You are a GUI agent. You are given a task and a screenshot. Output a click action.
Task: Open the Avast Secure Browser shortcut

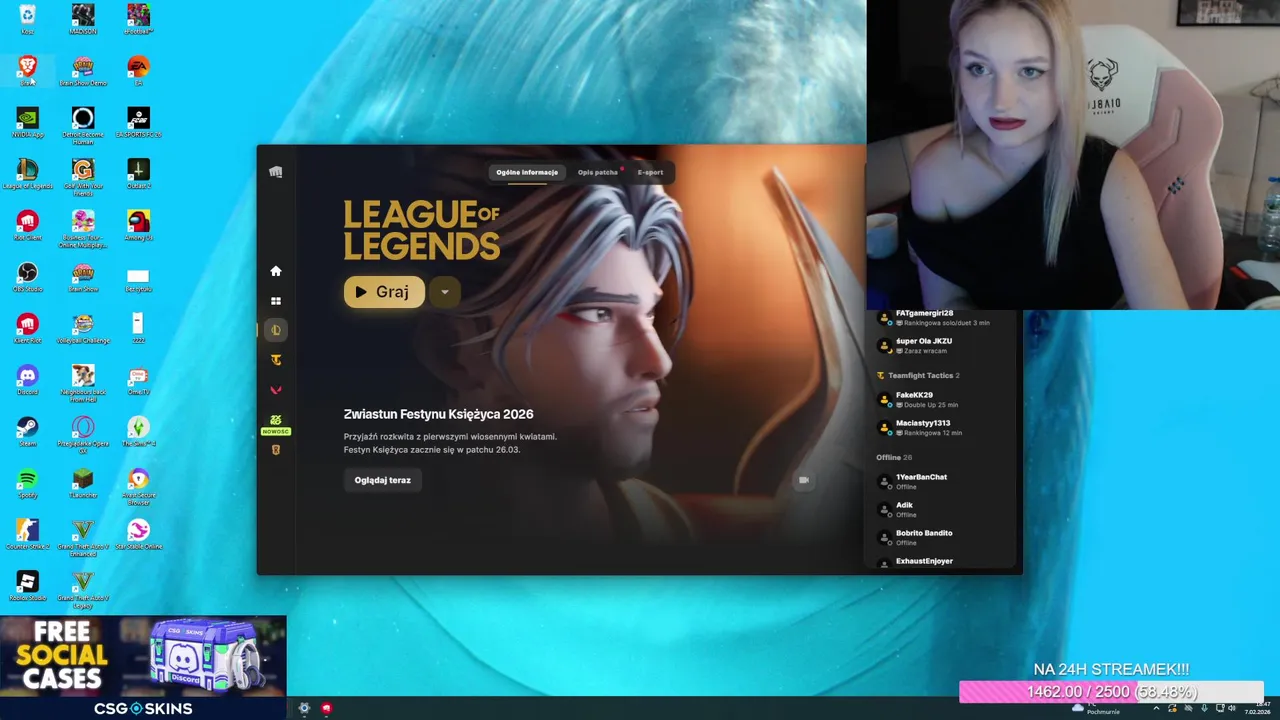[x=138, y=487]
